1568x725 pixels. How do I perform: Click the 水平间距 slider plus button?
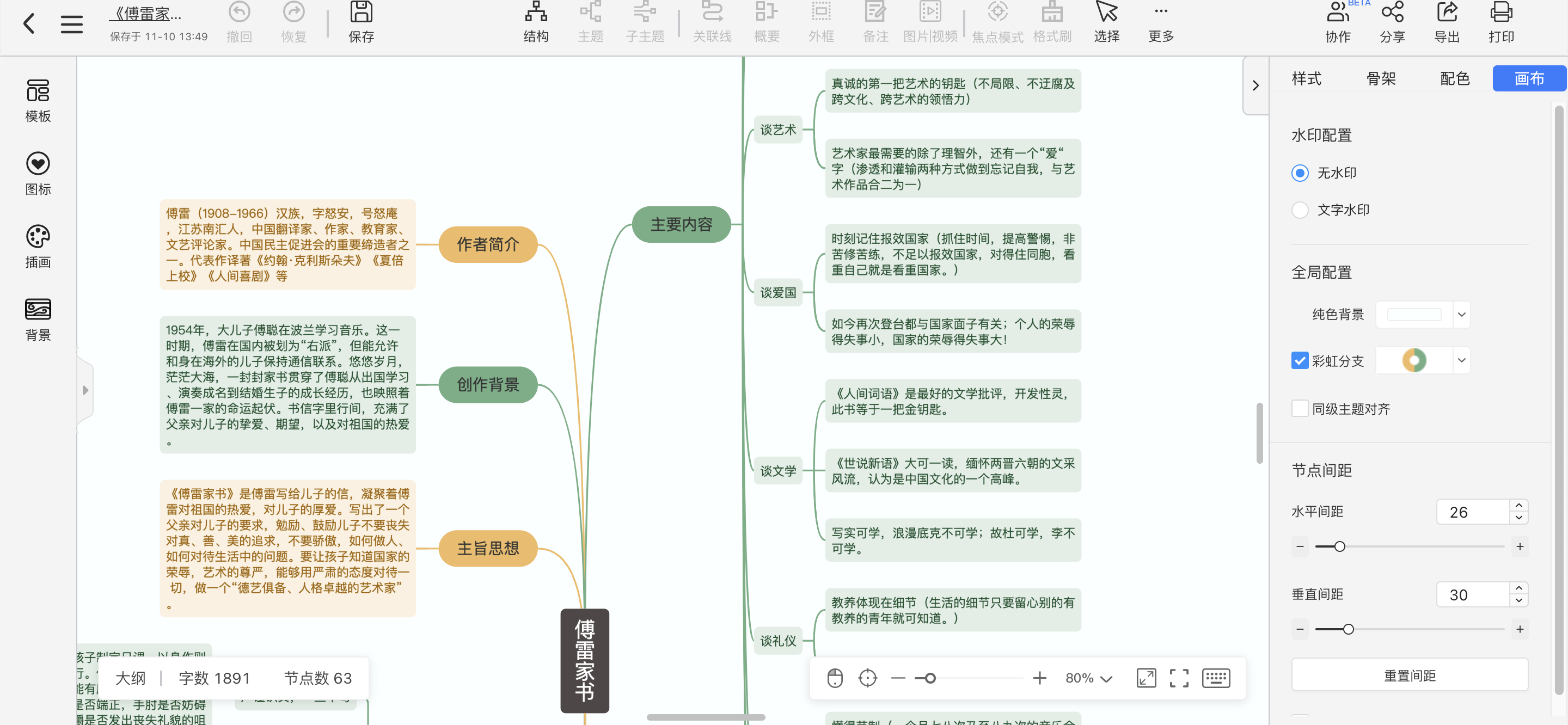click(x=1520, y=546)
